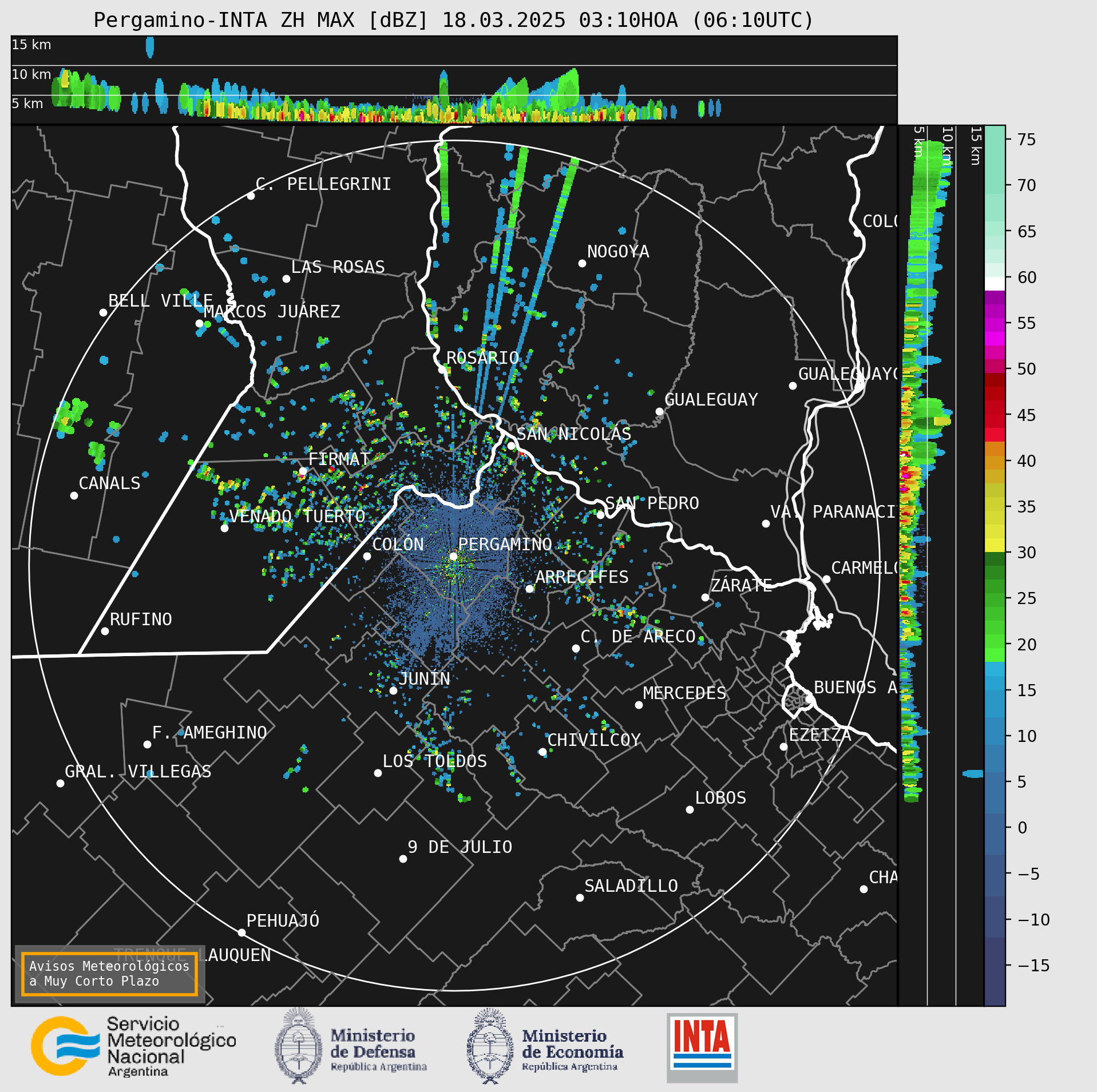Click the 75 dBZ scale value

[1027, 140]
